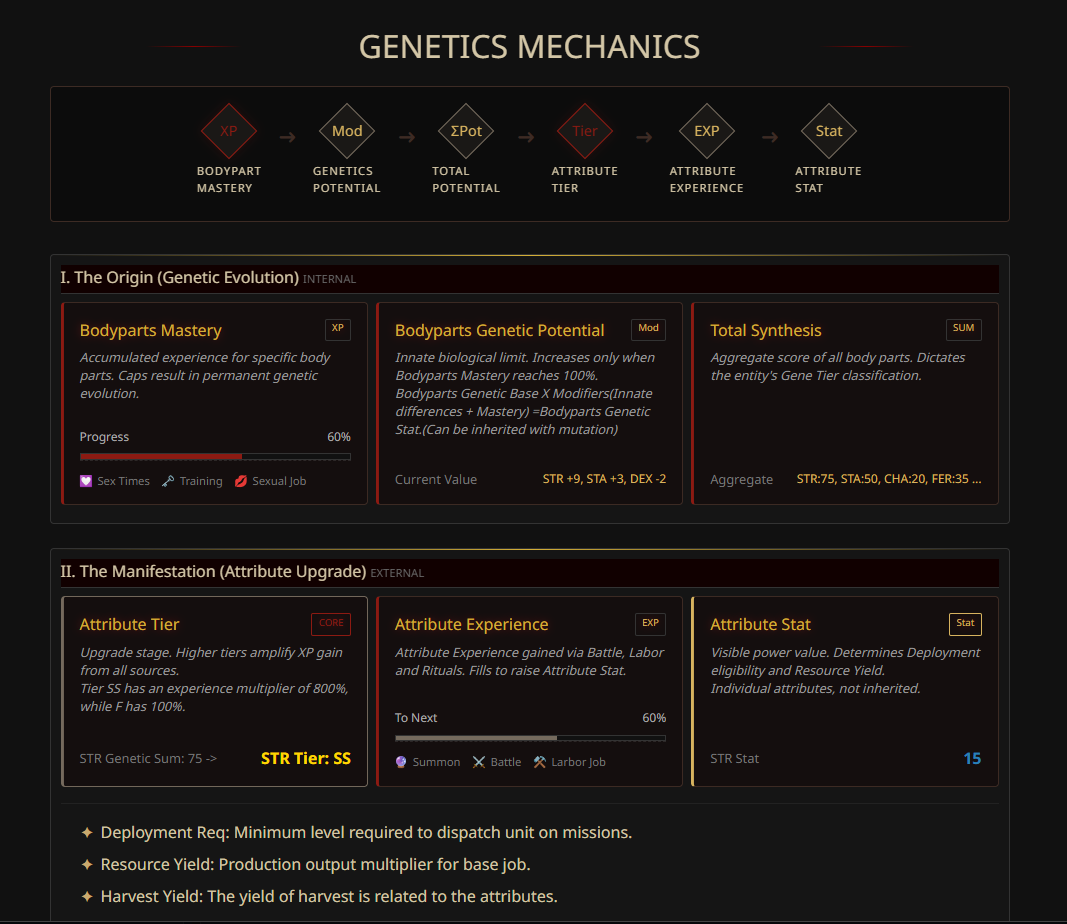Click the Larbor Job hammer icon

click(x=540, y=762)
